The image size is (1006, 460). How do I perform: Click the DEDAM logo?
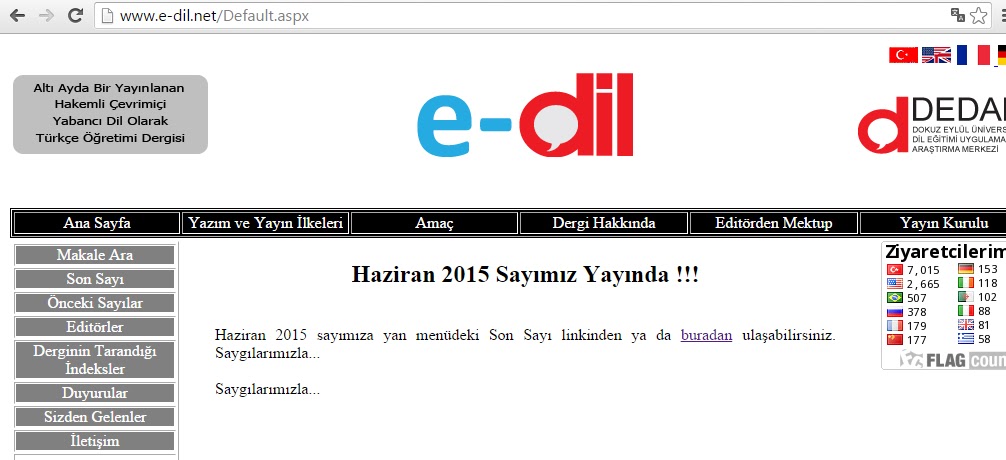[x=932, y=125]
